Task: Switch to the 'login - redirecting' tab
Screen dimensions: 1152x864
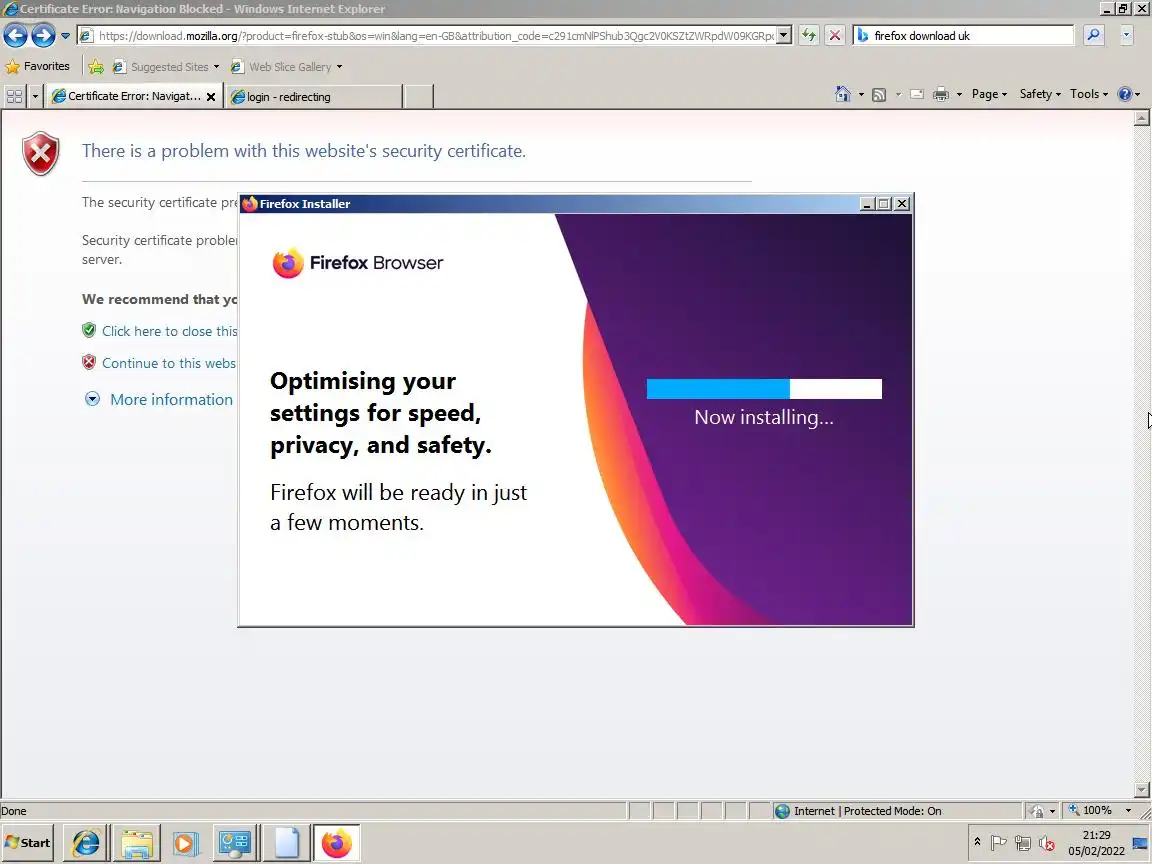Action: point(315,96)
